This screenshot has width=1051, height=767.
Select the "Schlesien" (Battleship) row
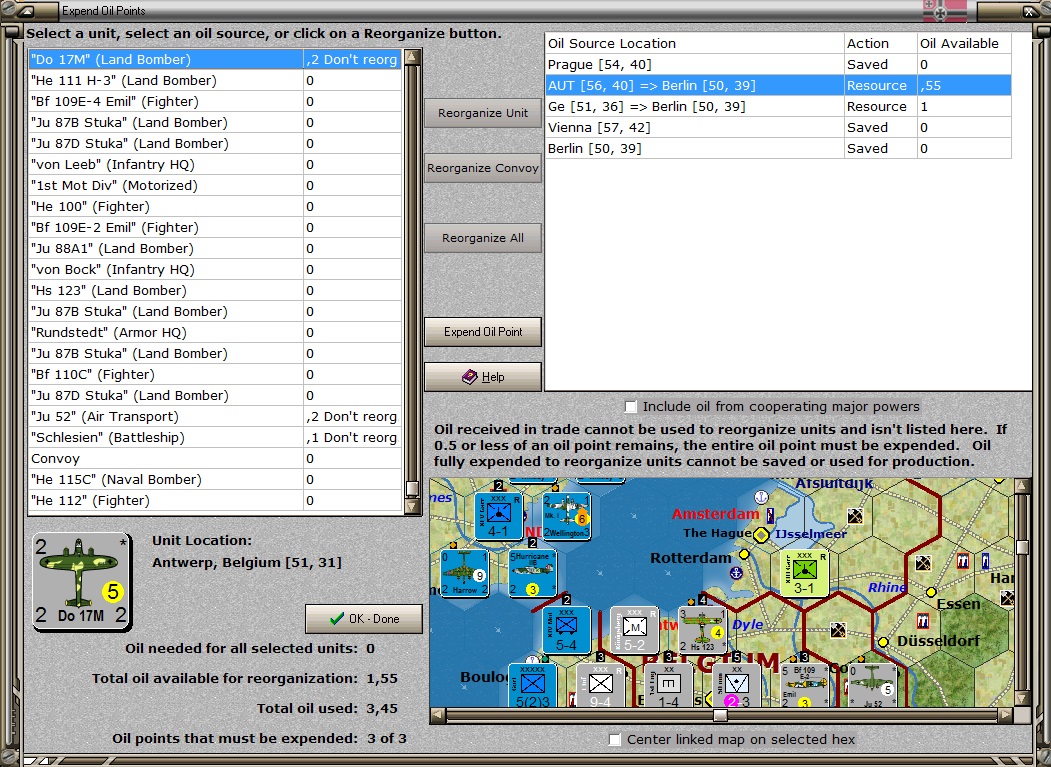point(215,437)
